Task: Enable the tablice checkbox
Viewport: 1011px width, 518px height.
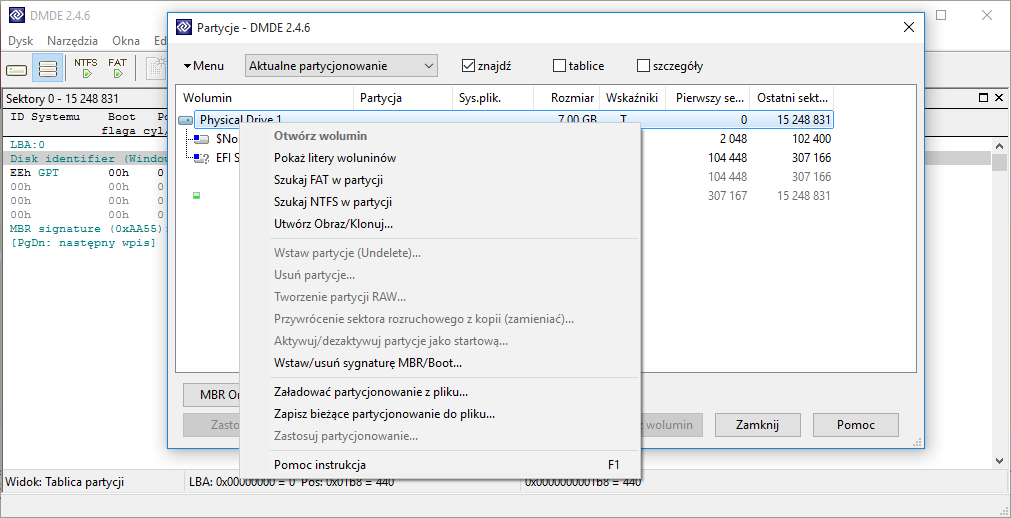Action: coord(560,66)
